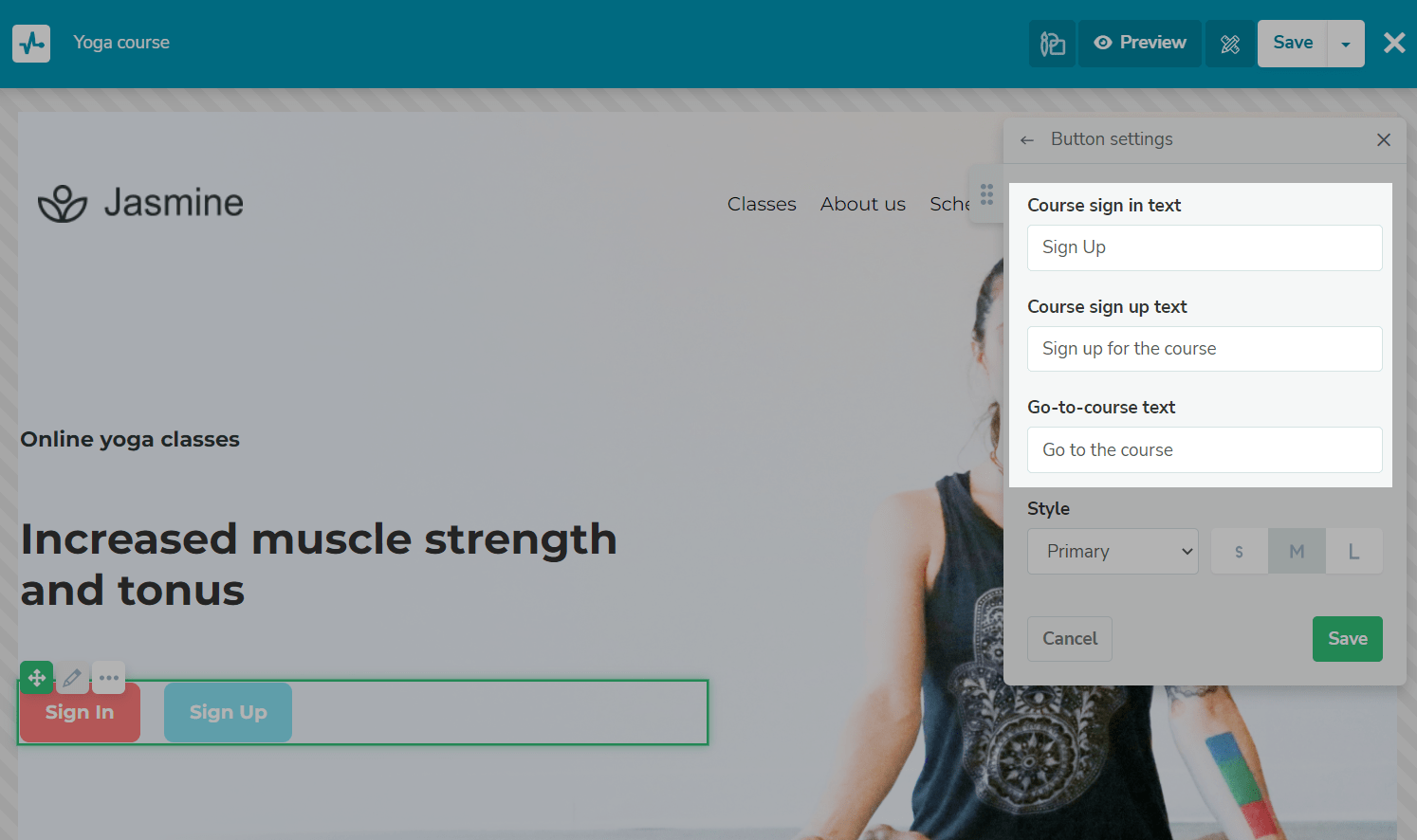Click the design tools icon beside Preview
1417x840 pixels.
[x=1229, y=44]
